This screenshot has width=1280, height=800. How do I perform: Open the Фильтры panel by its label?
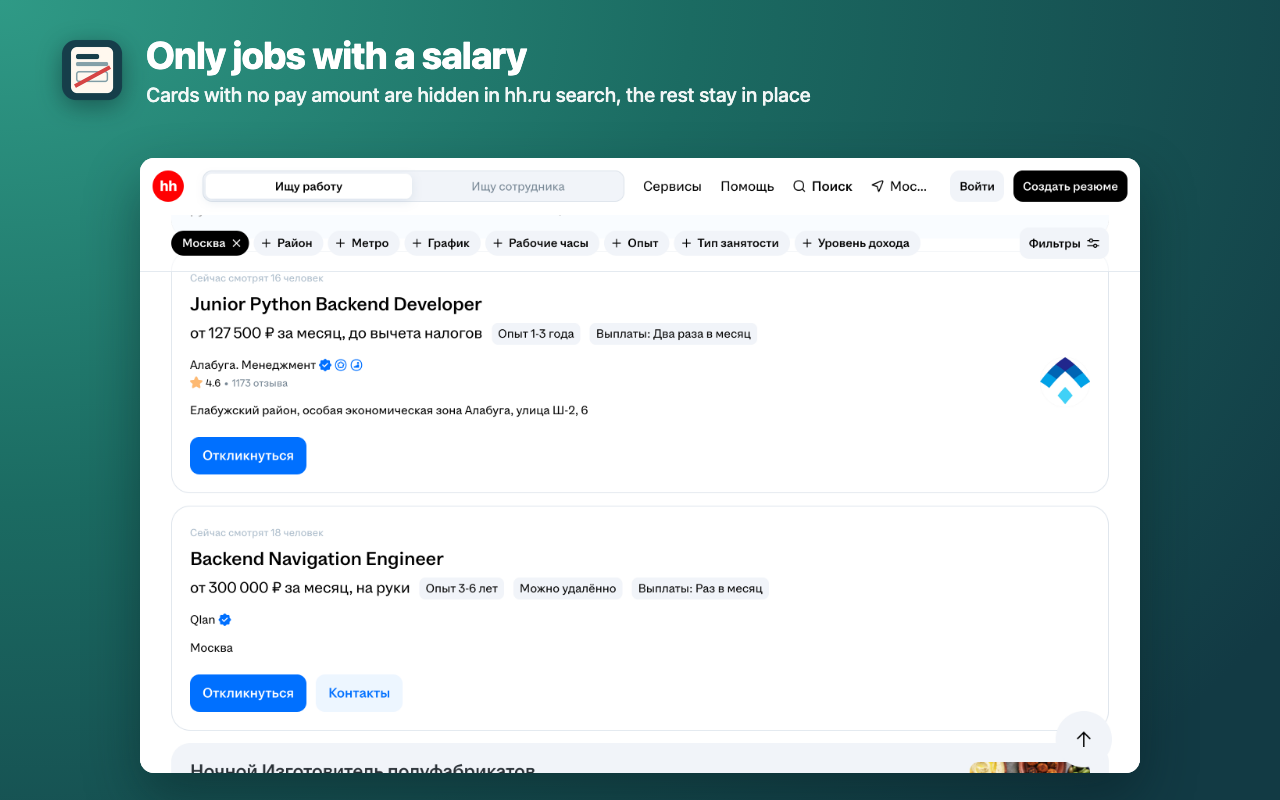pos(1054,243)
